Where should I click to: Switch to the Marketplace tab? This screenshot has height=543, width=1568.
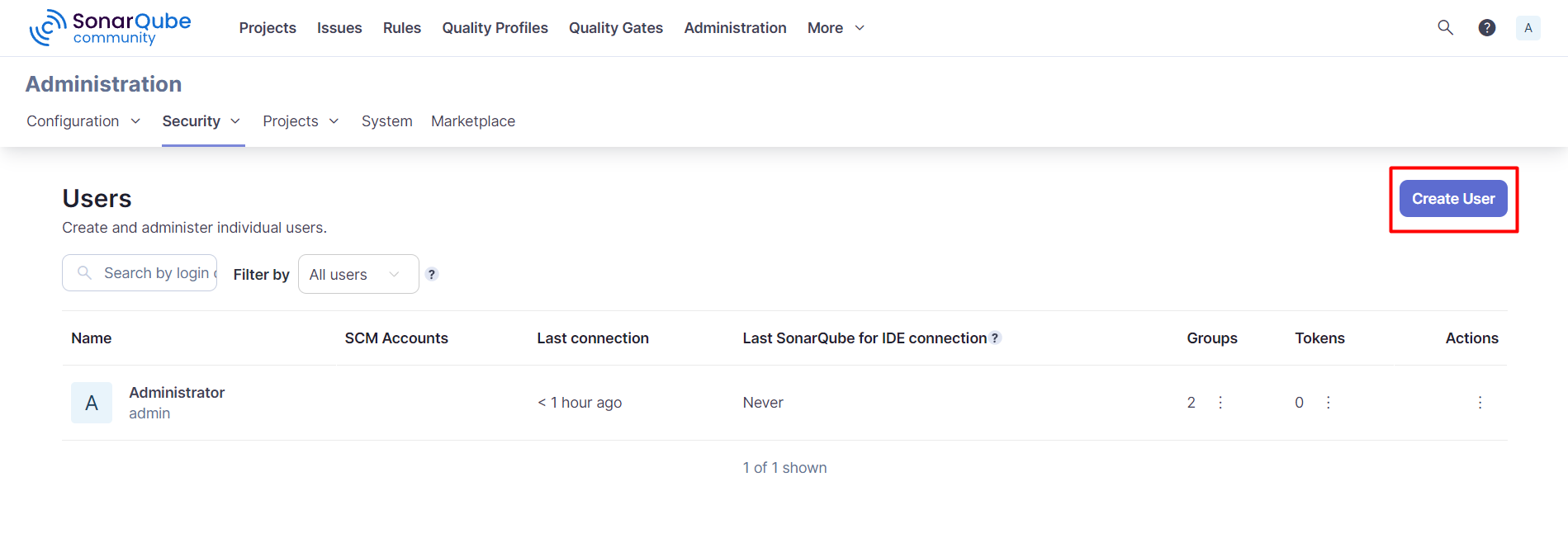click(x=473, y=120)
